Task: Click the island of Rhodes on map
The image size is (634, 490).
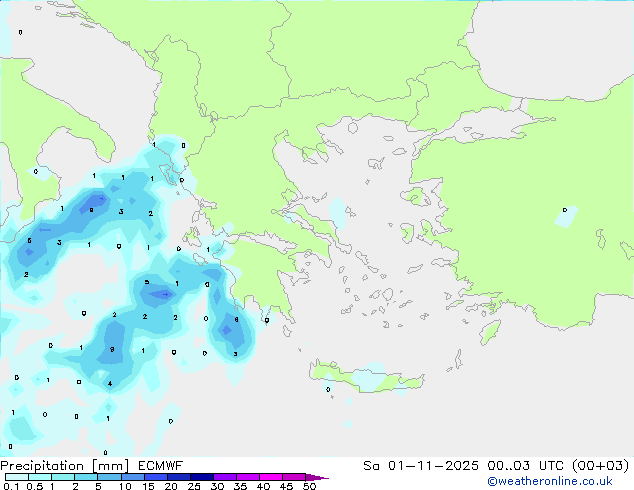Action: tap(490, 332)
